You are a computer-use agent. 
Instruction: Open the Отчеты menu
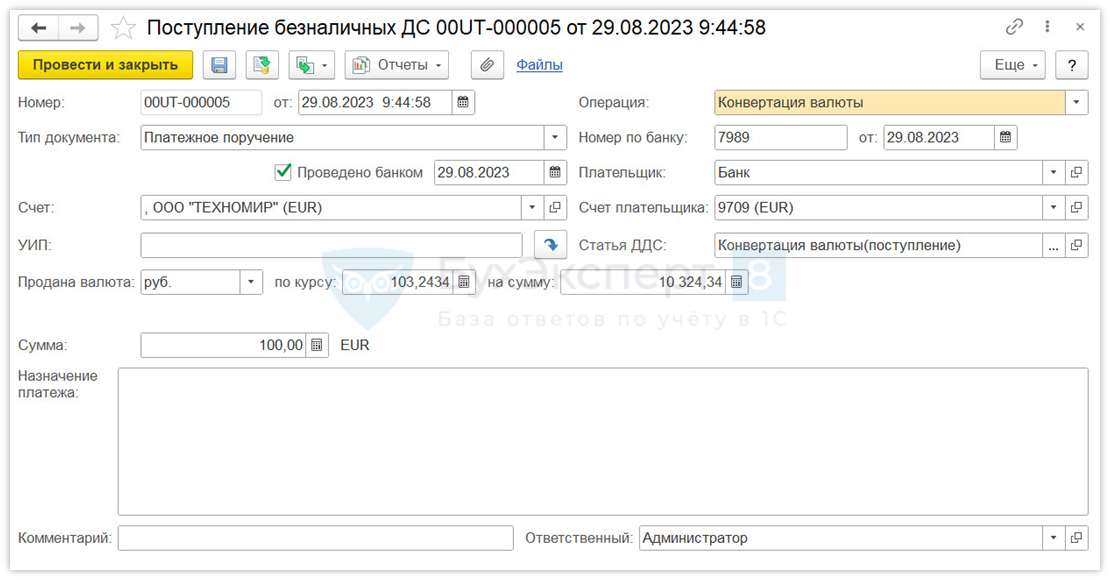(396, 65)
